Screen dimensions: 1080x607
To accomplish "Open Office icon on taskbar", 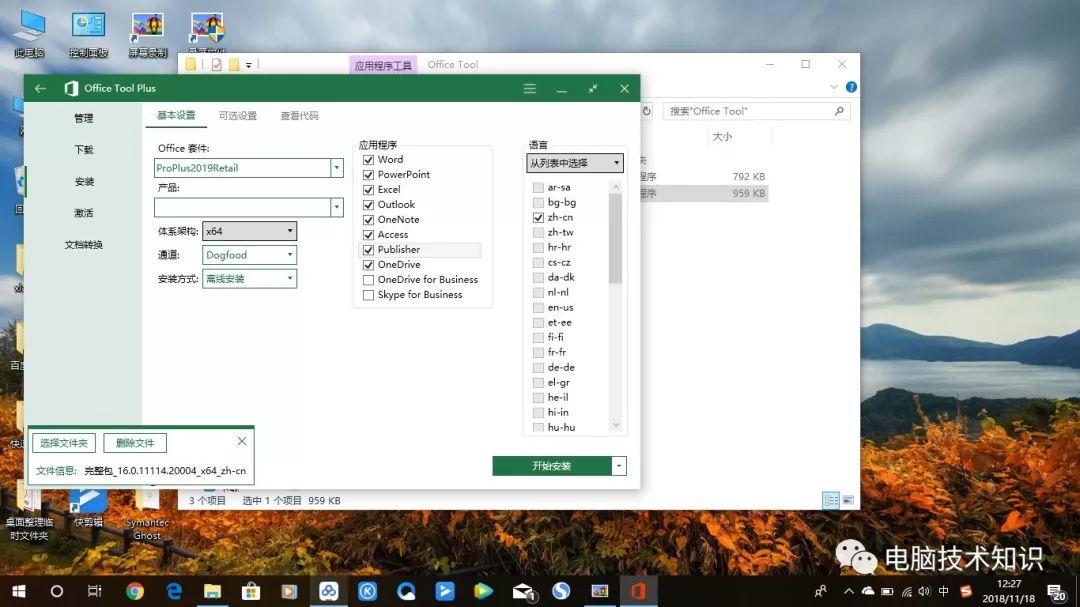I will click(638, 591).
